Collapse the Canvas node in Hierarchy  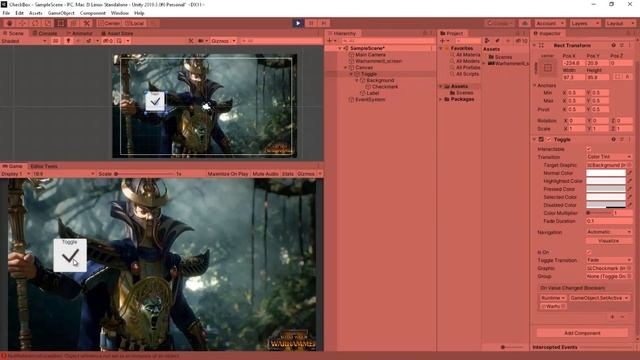coord(345,67)
